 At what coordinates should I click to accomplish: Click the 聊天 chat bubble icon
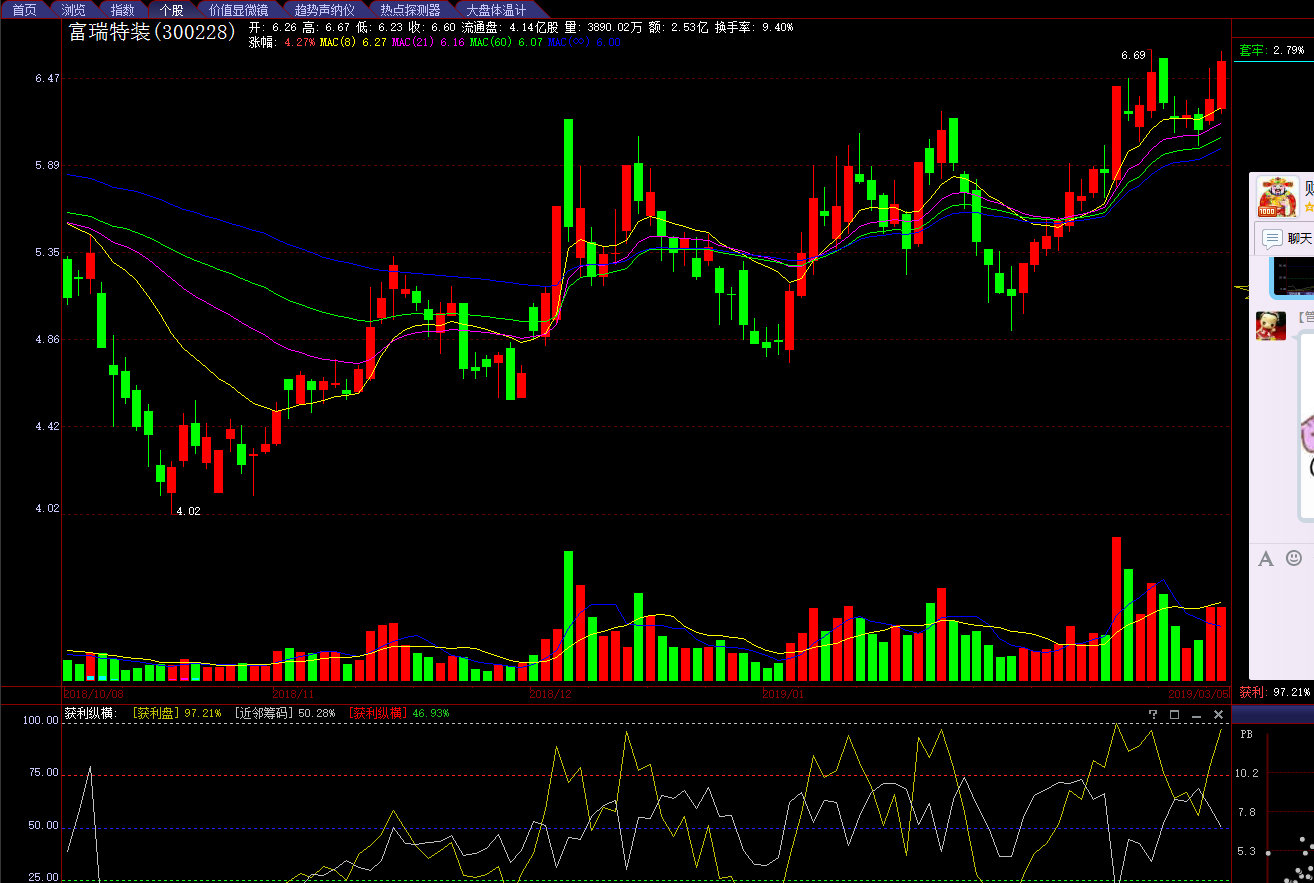pyautogui.click(x=1272, y=238)
